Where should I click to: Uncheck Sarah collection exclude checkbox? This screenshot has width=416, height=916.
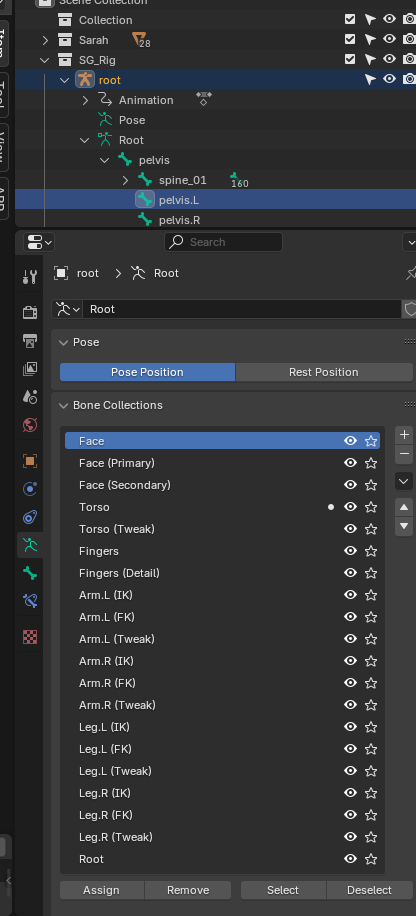coord(350,39)
